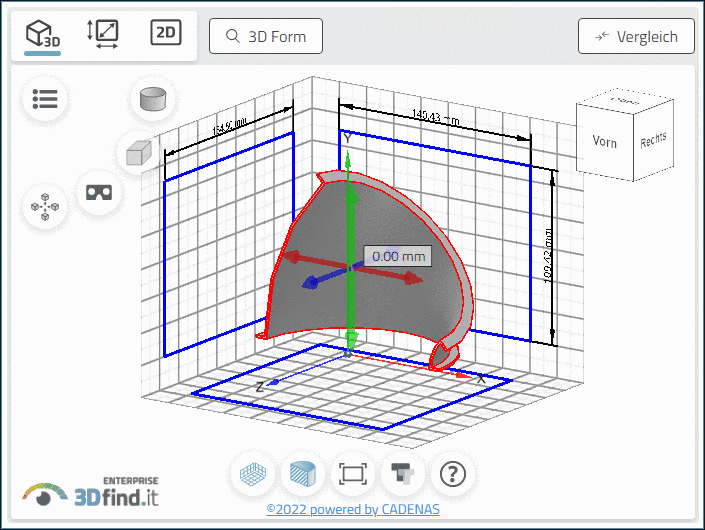705x530 pixels.
Task: Follow the powered by CADENAS link
Action: (x=353, y=509)
